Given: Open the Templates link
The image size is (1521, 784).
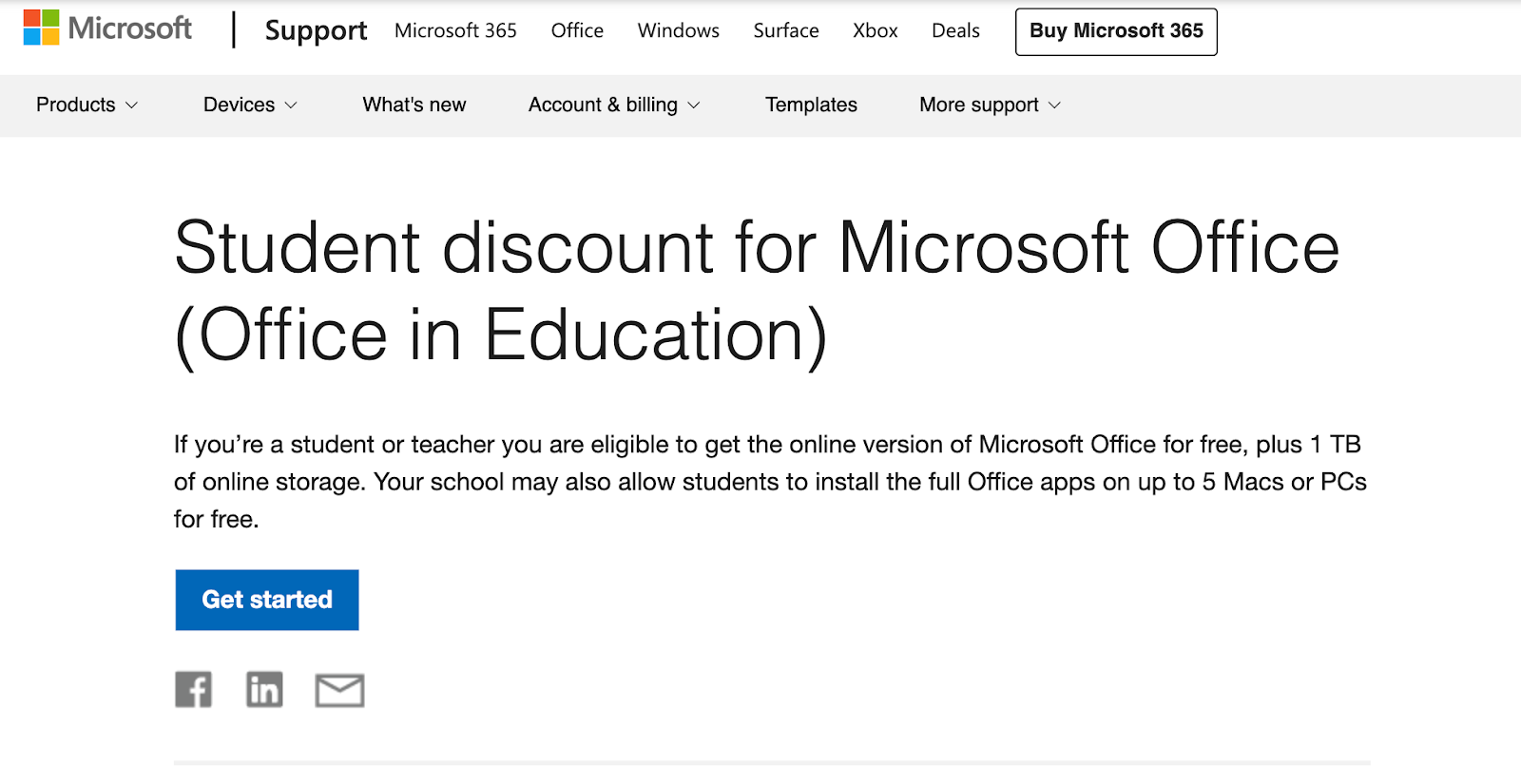Looking at the screenshot, I should [811, 105].
